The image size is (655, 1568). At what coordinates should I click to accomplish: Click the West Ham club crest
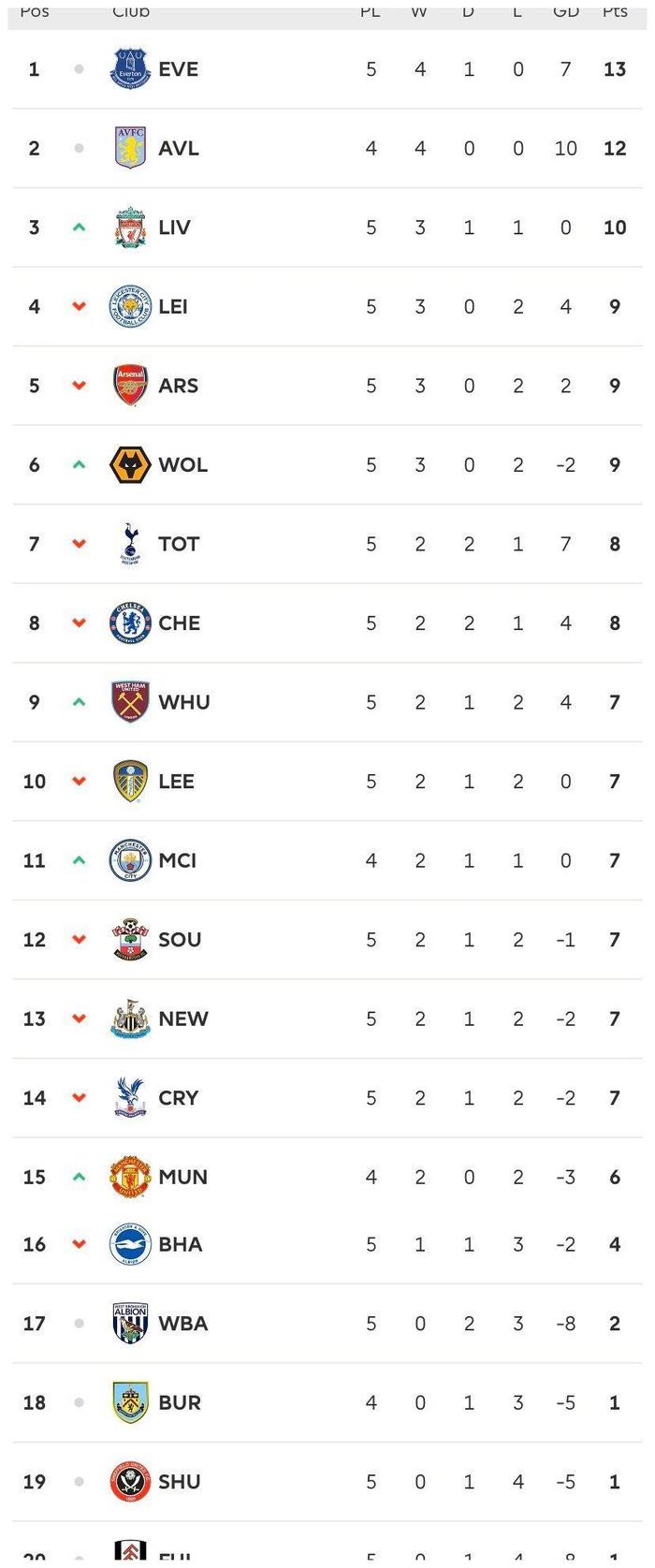click(x=130, y=702)
